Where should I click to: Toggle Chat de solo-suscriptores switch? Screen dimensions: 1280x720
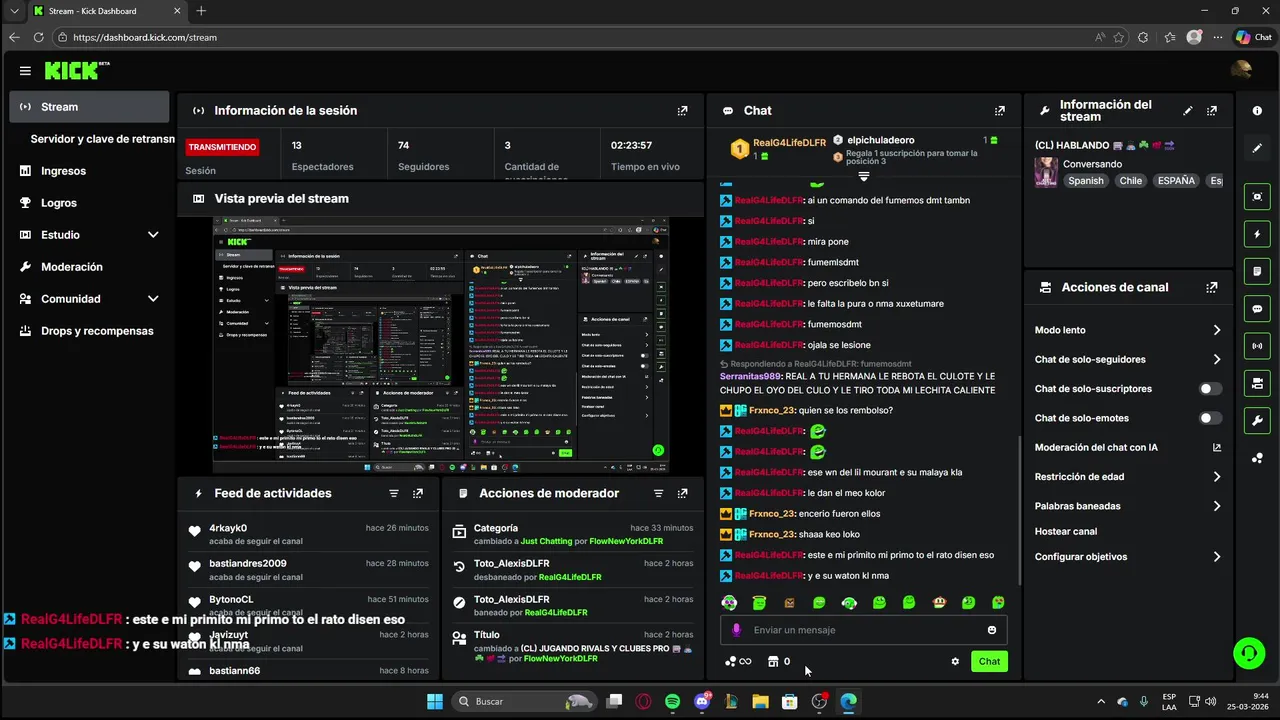click(x=1210, y=389)
